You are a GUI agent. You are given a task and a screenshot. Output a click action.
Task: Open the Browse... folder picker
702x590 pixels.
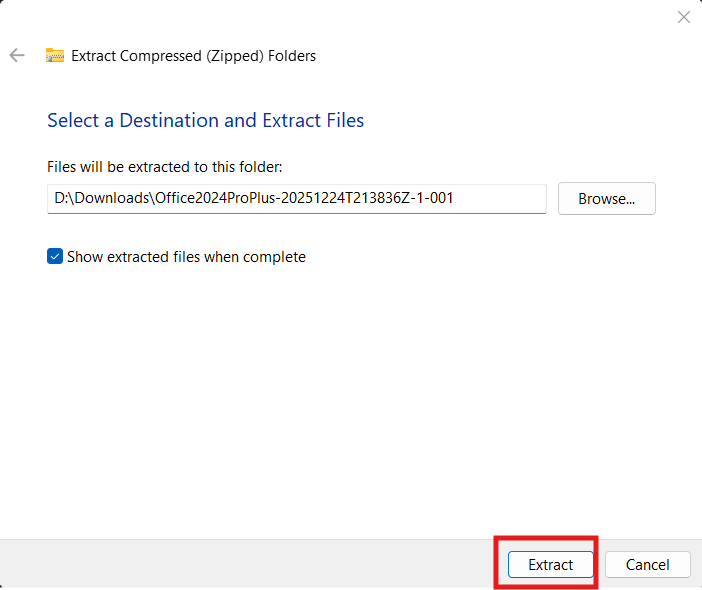(x=606, y=199)
